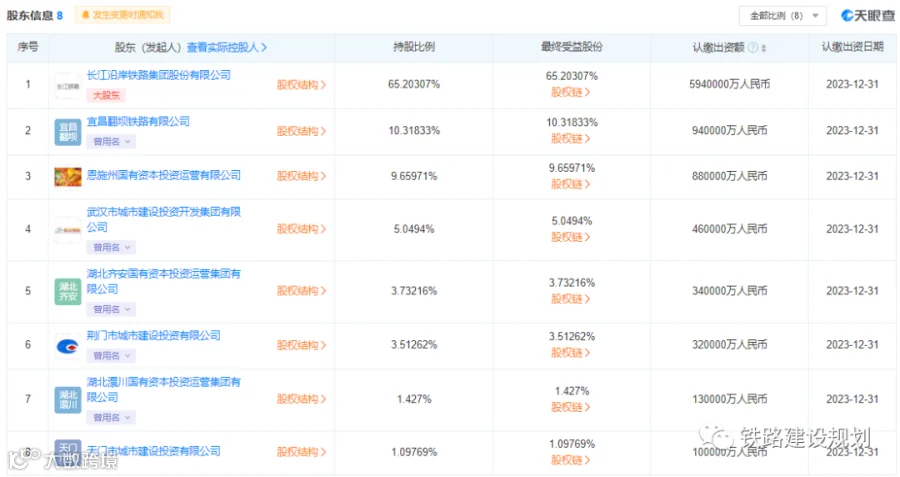Click the 最终受益股份 column header
Viewport: 900px width, 477px height.
click(572, 47)
